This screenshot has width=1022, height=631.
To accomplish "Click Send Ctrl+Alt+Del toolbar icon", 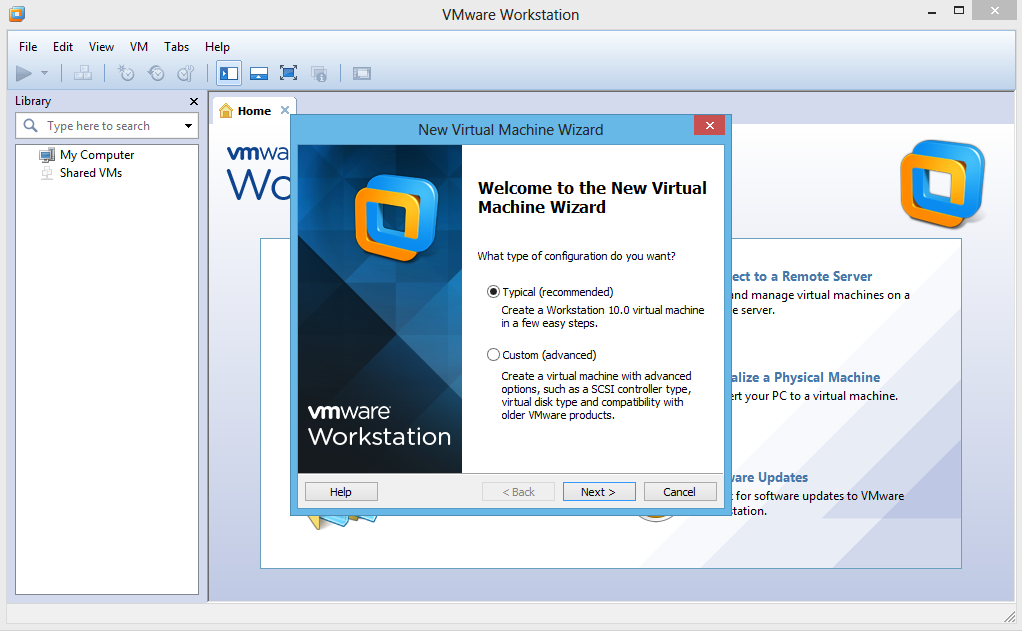I will click(83, 73).
